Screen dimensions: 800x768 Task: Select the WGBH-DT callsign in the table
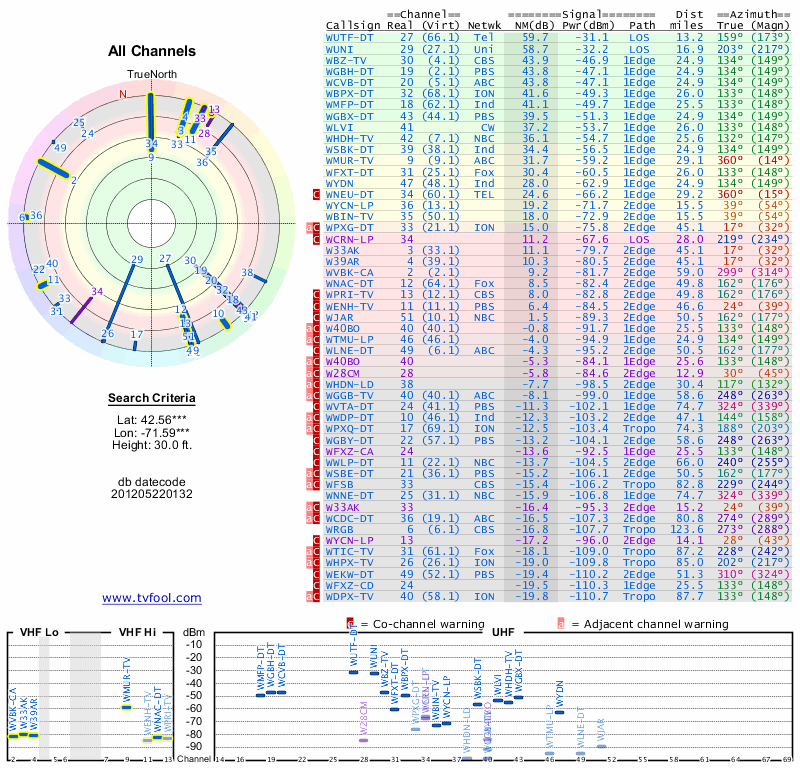tap(349, 71)
